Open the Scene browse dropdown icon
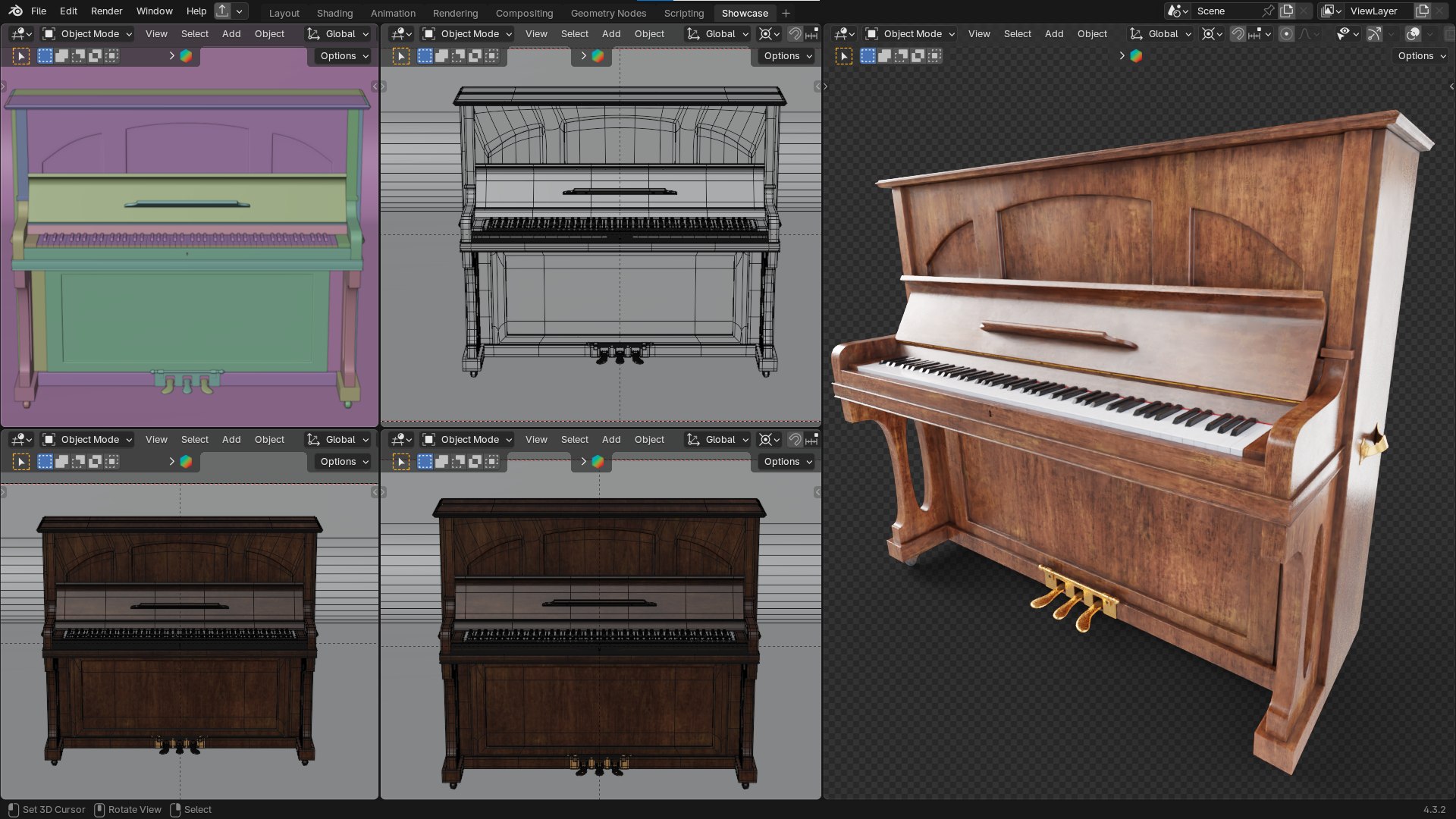 coord(1178,11)
